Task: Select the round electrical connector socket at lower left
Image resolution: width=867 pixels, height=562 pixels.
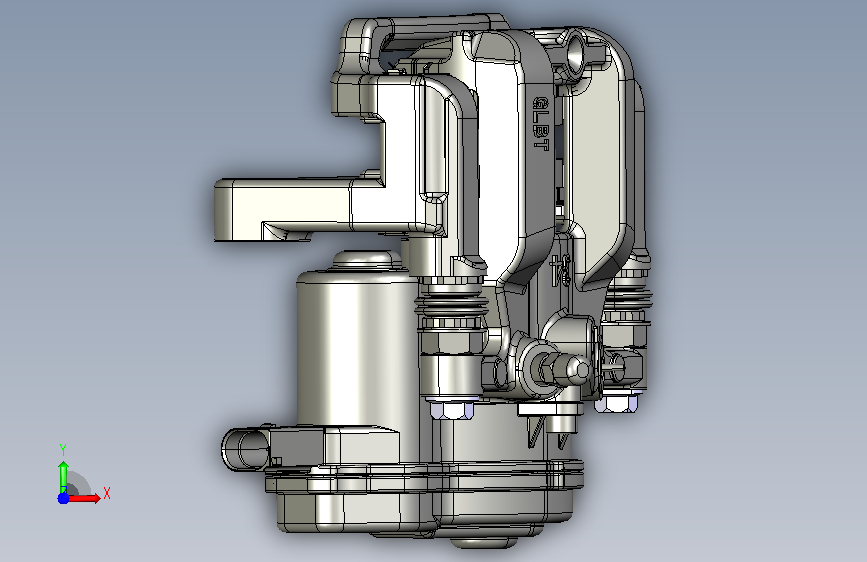Action: pos(247,449)
